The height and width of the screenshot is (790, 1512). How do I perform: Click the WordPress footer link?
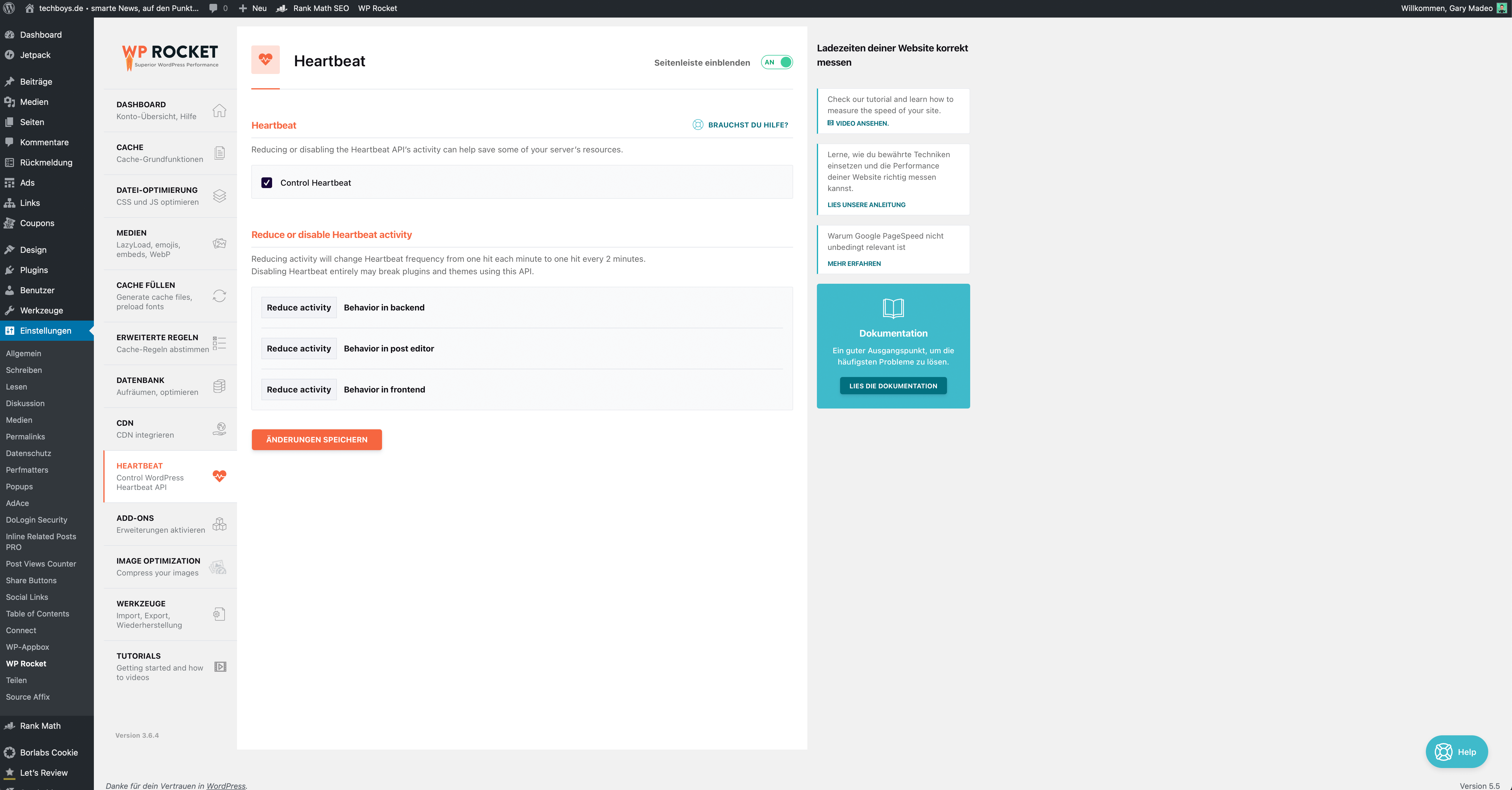226,786
